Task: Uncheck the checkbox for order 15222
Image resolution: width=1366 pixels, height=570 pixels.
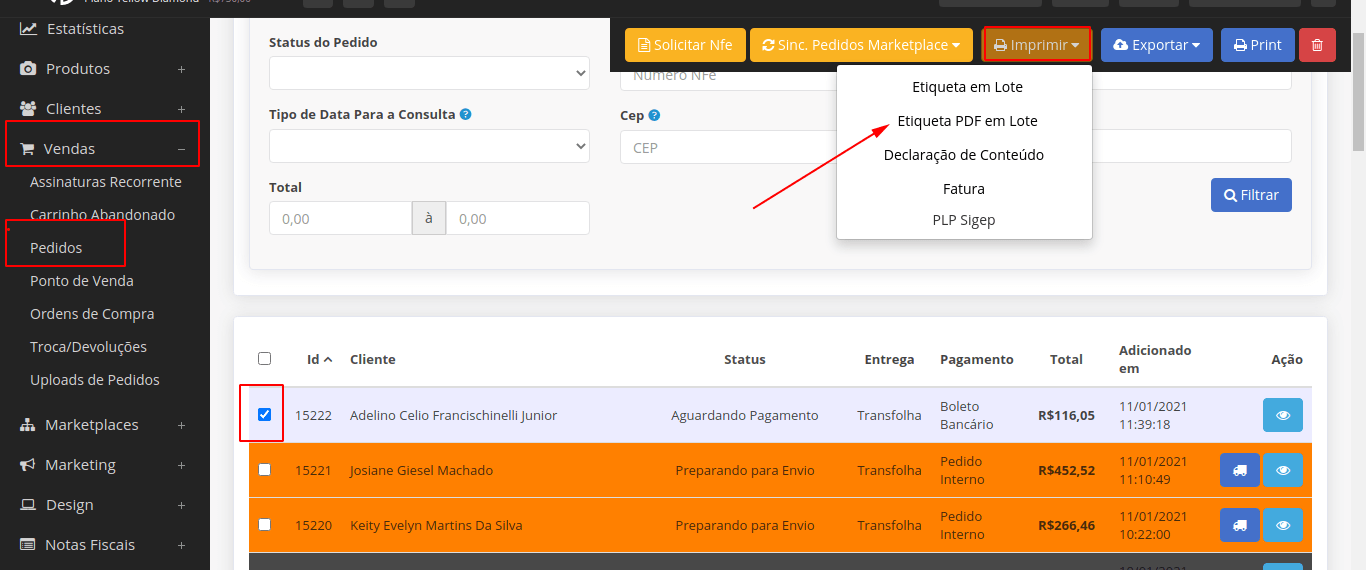Action: (x=264, y=414)
